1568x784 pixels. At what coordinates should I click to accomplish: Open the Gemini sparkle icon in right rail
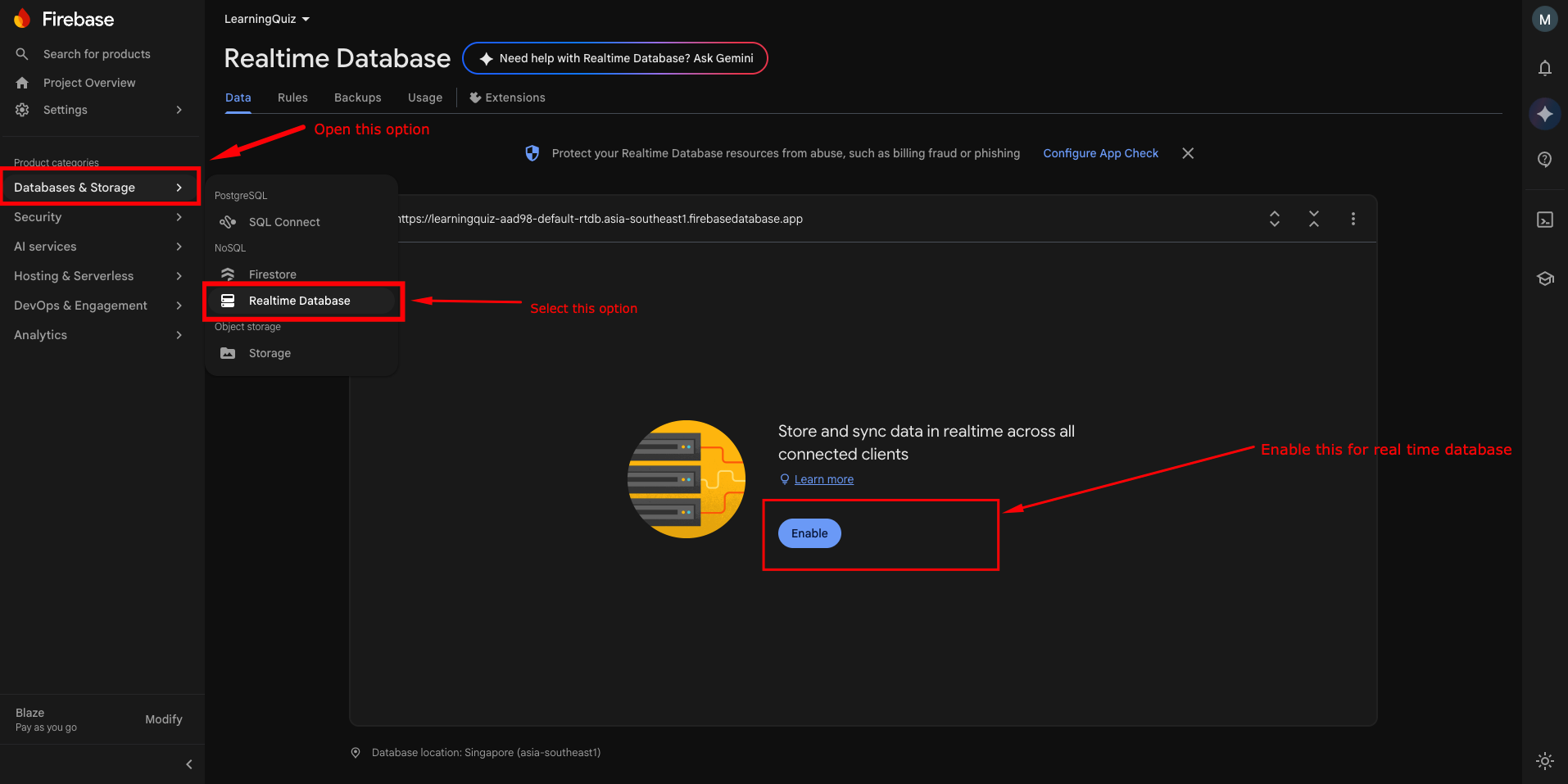(x=1545, y=114)
